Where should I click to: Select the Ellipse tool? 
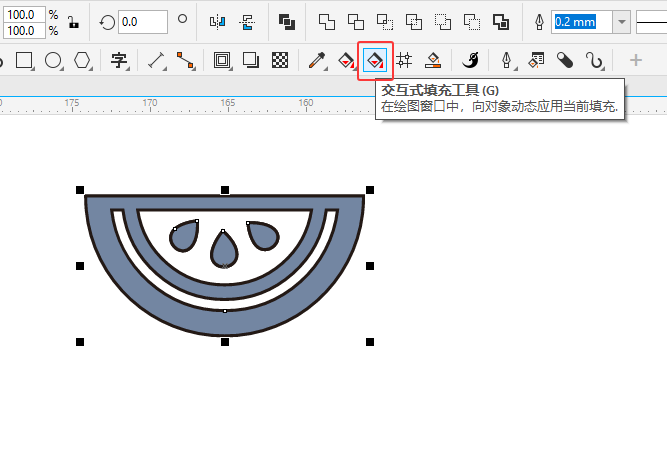click(54, 60)
